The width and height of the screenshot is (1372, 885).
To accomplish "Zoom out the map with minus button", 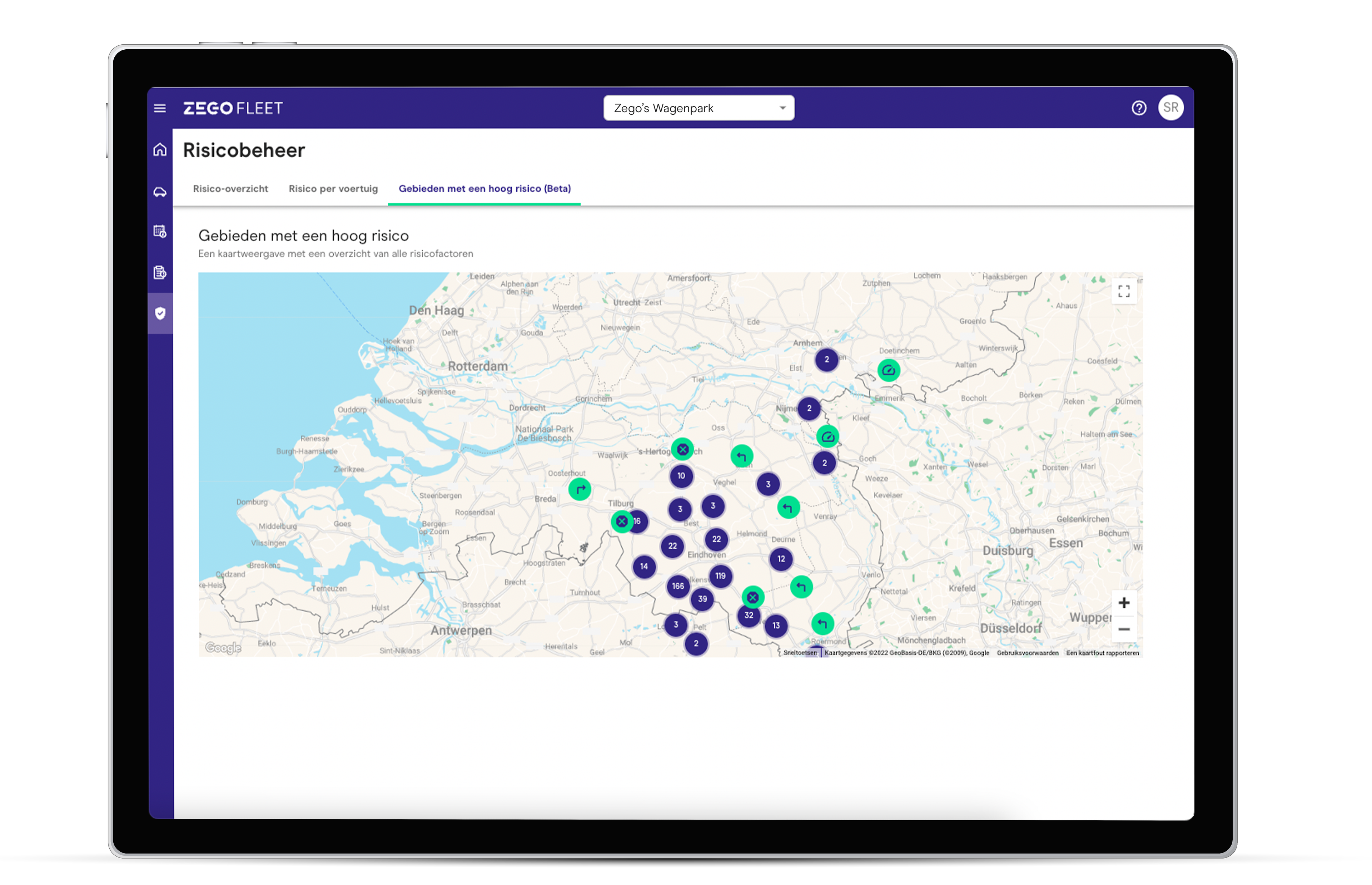I will 1124,629.
